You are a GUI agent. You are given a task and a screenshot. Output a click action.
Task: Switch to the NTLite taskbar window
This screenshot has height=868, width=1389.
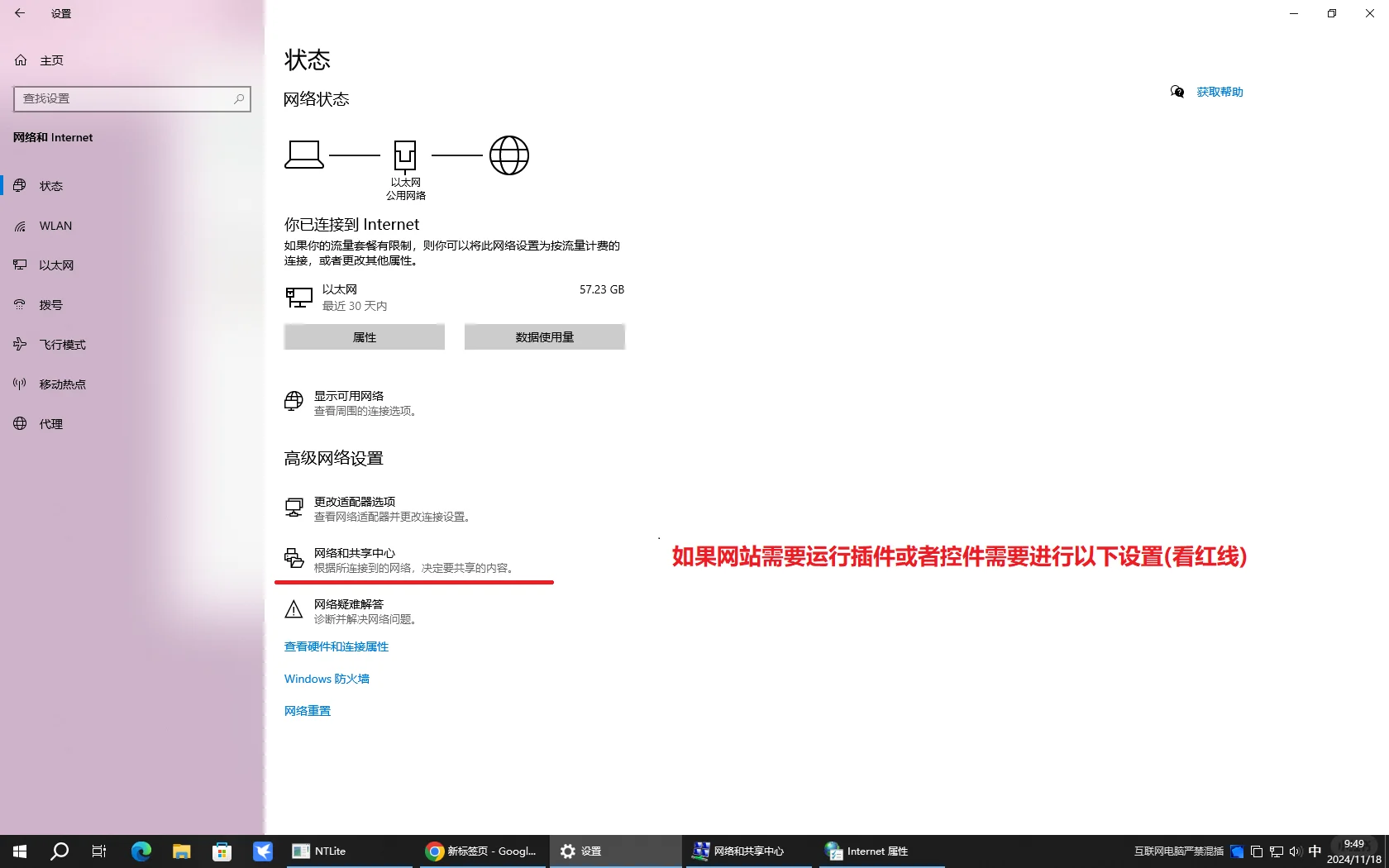349,851
